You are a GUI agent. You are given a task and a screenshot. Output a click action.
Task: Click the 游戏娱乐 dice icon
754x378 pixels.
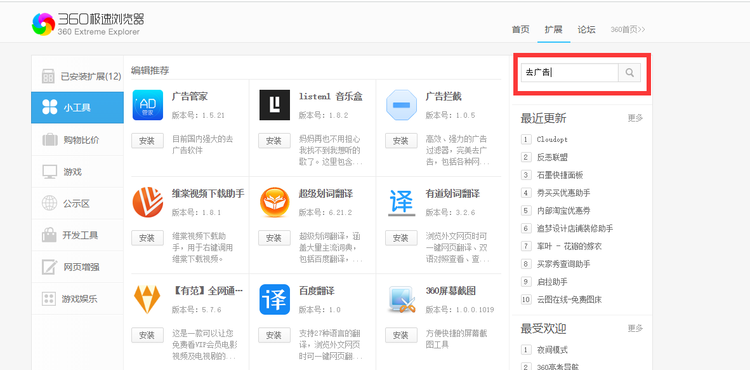coord(49,299)
